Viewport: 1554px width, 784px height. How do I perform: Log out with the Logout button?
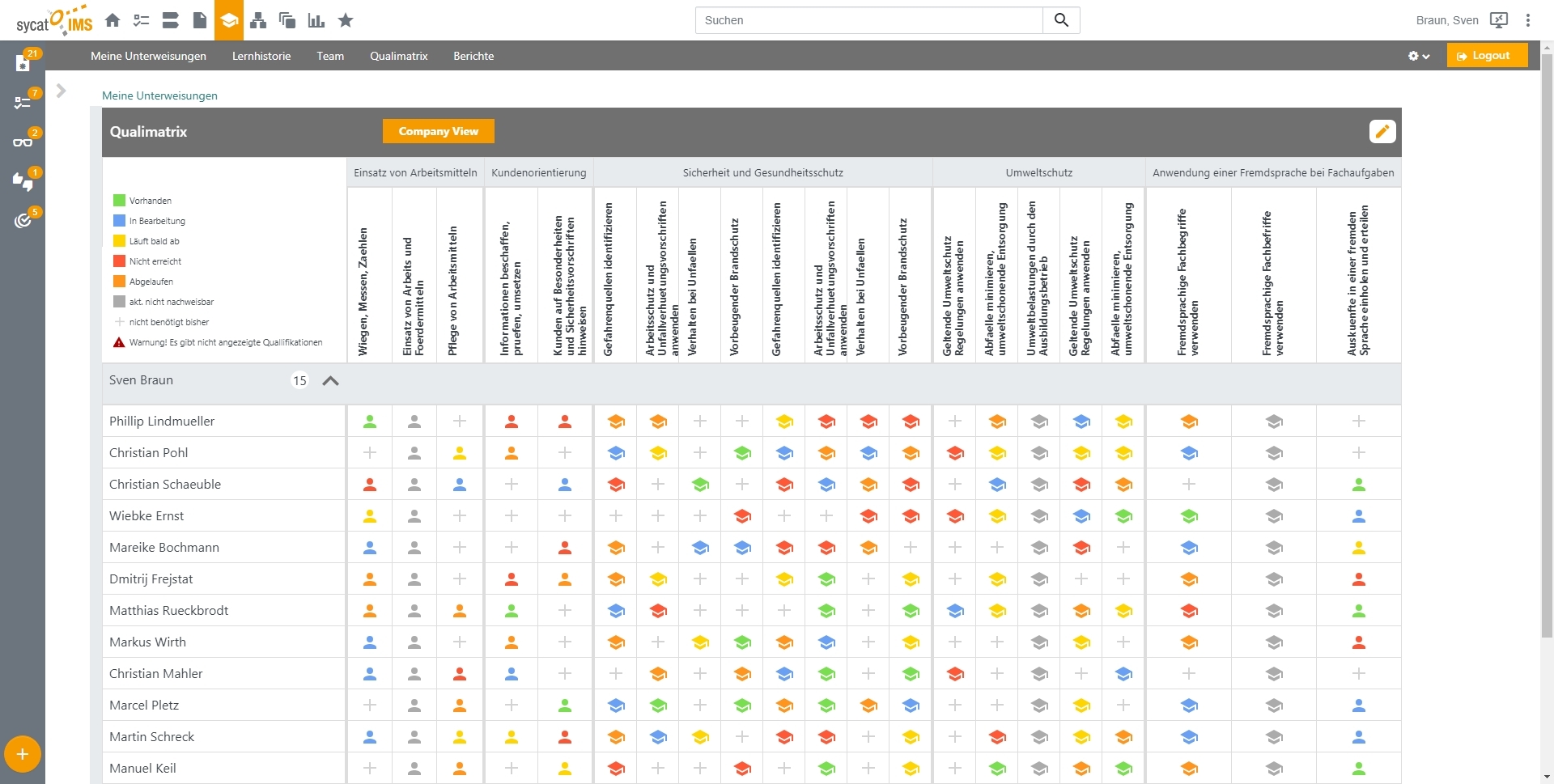(1488, 56)
